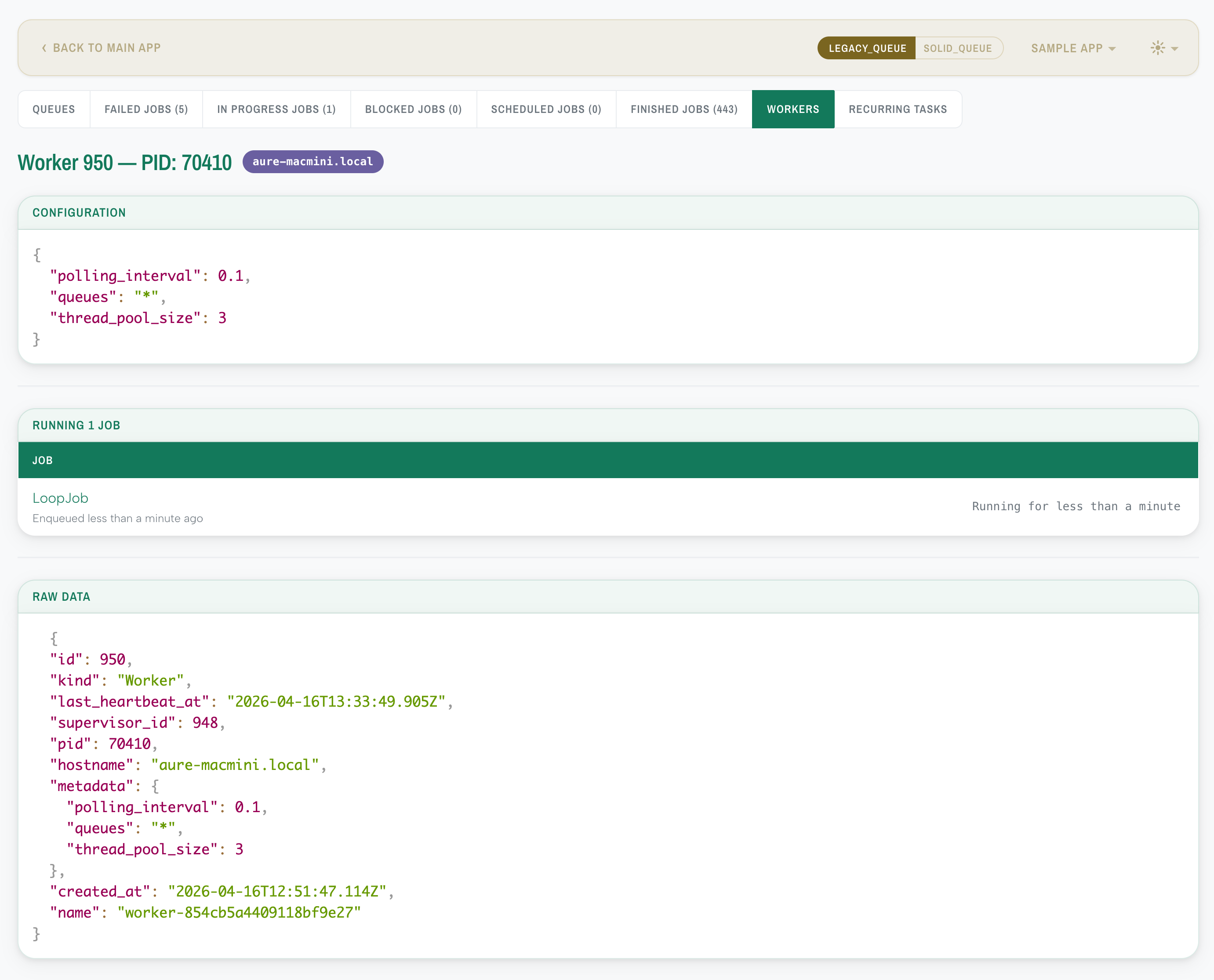This screenshot has height=980, width=1214.
Task: Toggle to the Workers tab
Action: 793,109
